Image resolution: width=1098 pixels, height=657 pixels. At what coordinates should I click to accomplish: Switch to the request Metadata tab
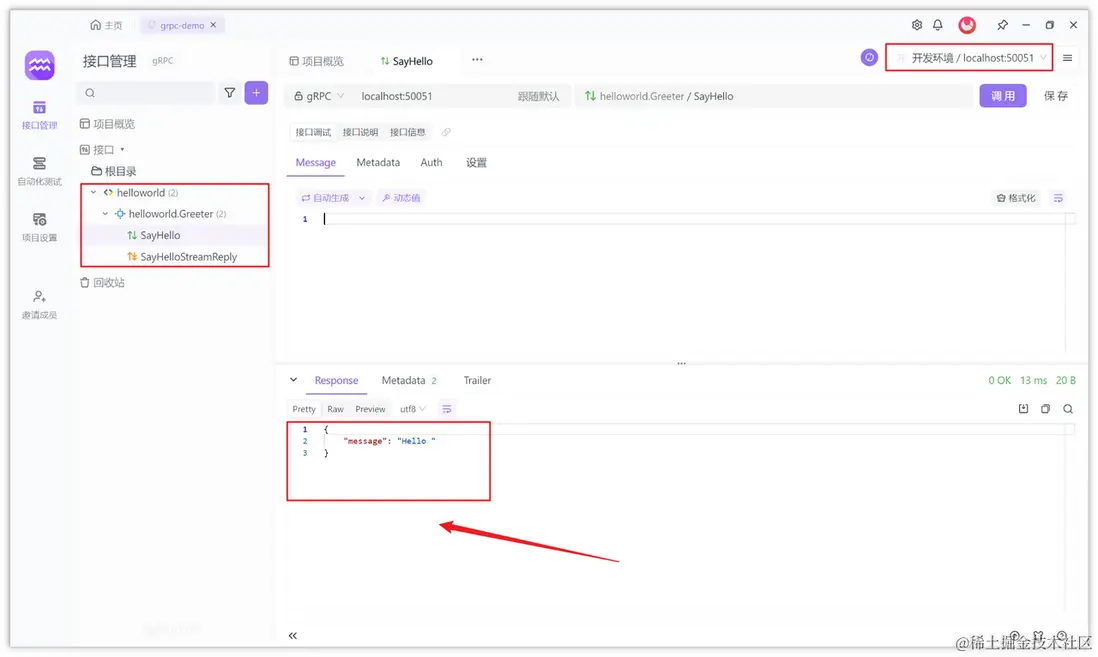(x=378, y=162)
